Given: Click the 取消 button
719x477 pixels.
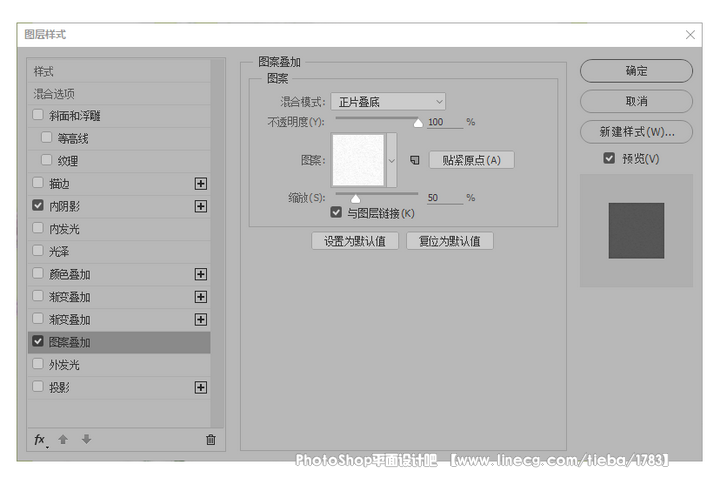Looking at the screenshot, I should (x=636, y=101).
